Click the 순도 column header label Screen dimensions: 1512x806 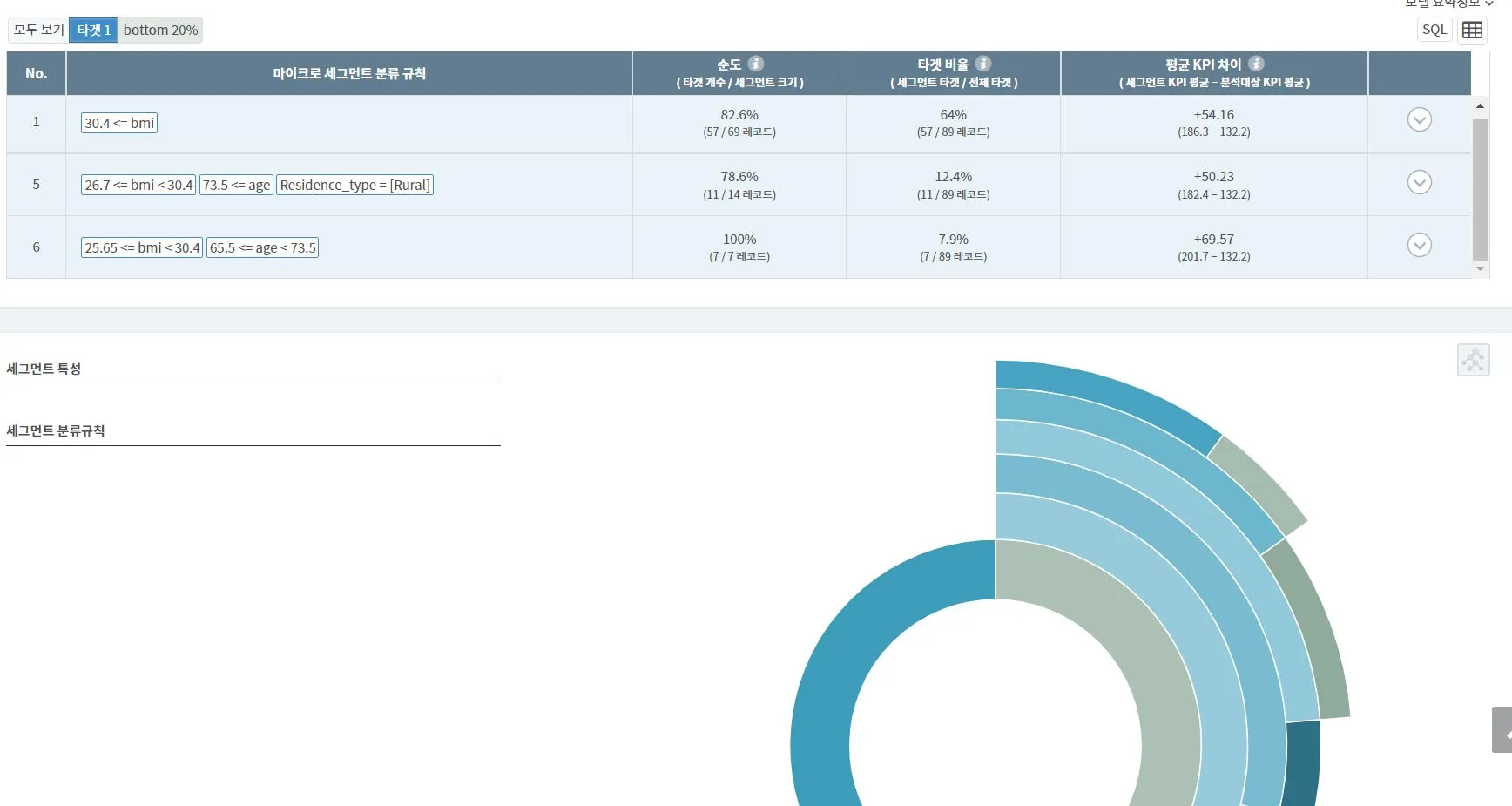coord(729,64)
